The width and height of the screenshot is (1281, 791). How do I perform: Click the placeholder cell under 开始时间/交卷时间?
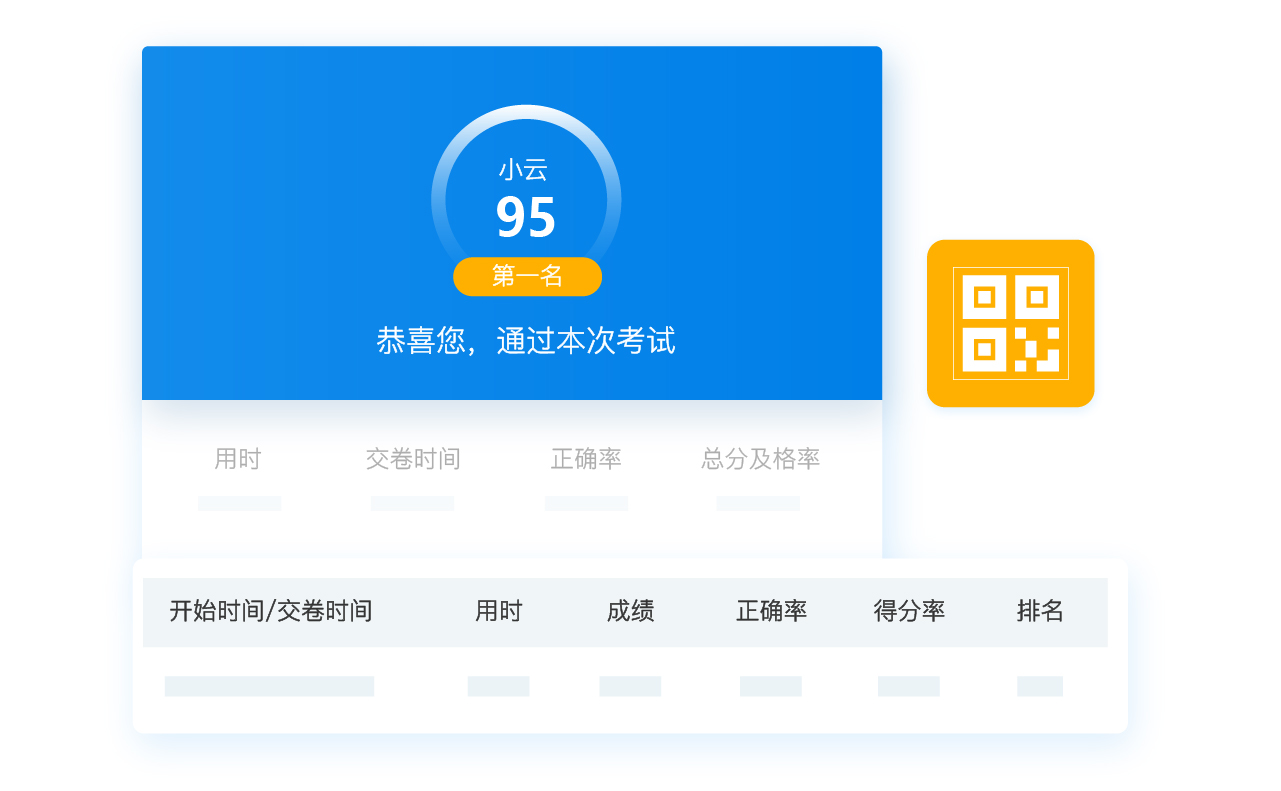click(269, 686)
